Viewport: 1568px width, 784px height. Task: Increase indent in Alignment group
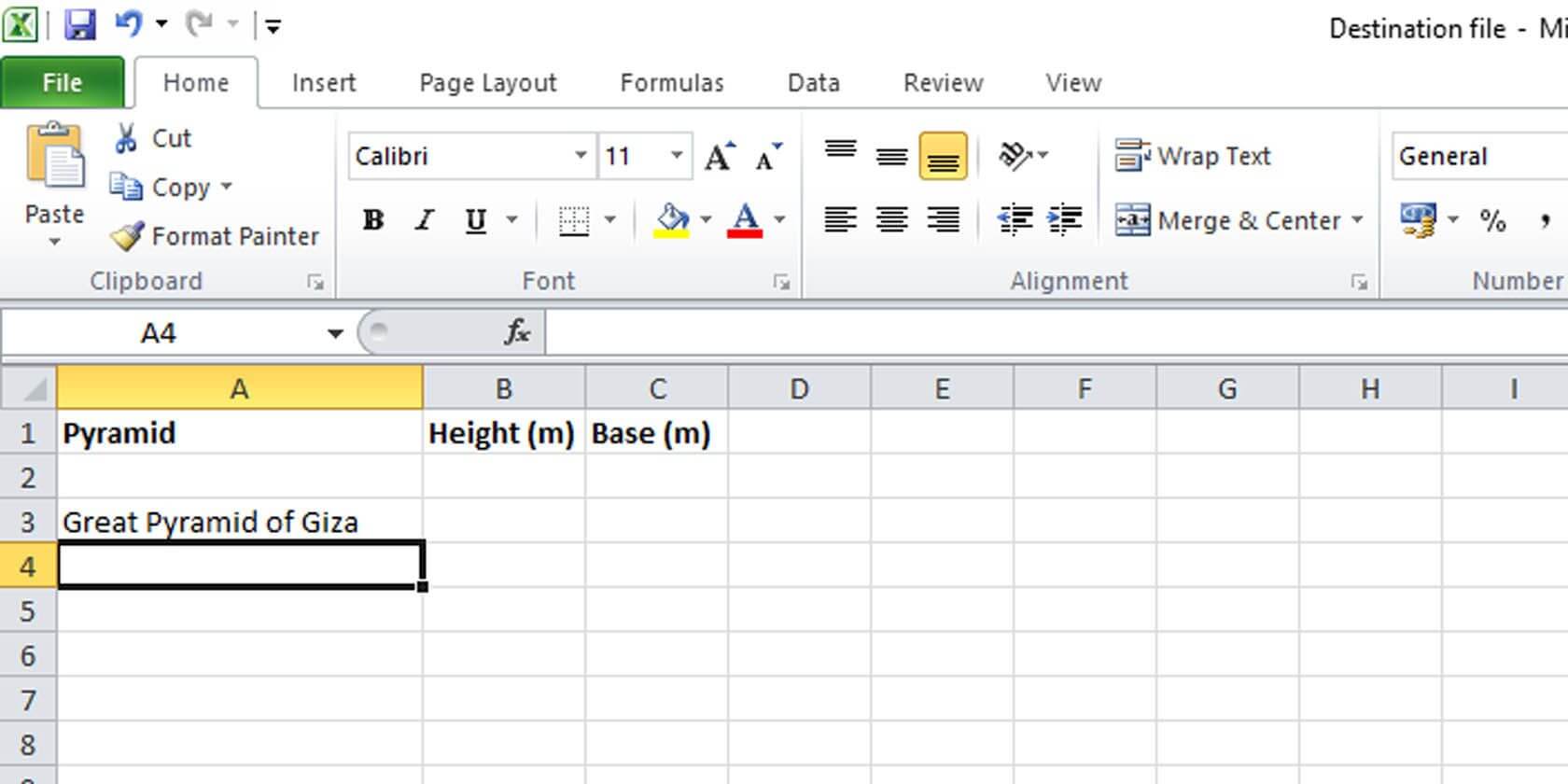tap(1064, 219)
